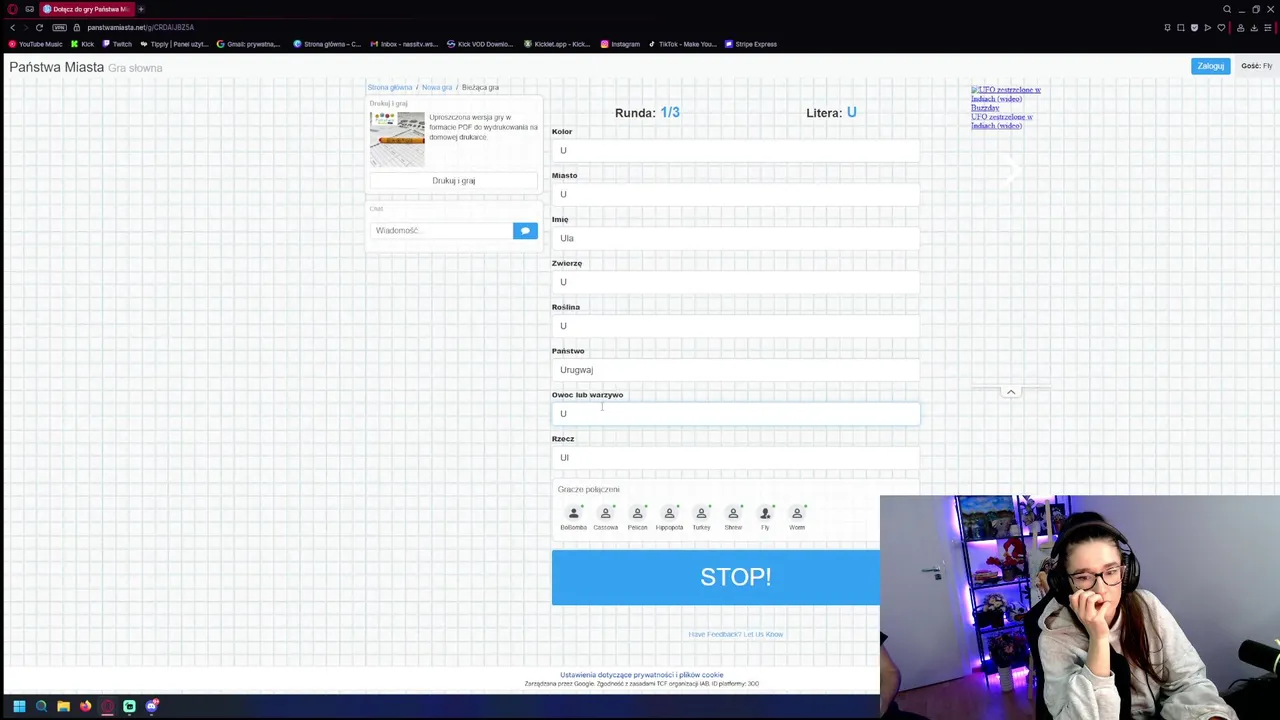The height and width of the screenshot is (720, 1280).
Task: Click the Roślina answer field
Action: (736, 326)
